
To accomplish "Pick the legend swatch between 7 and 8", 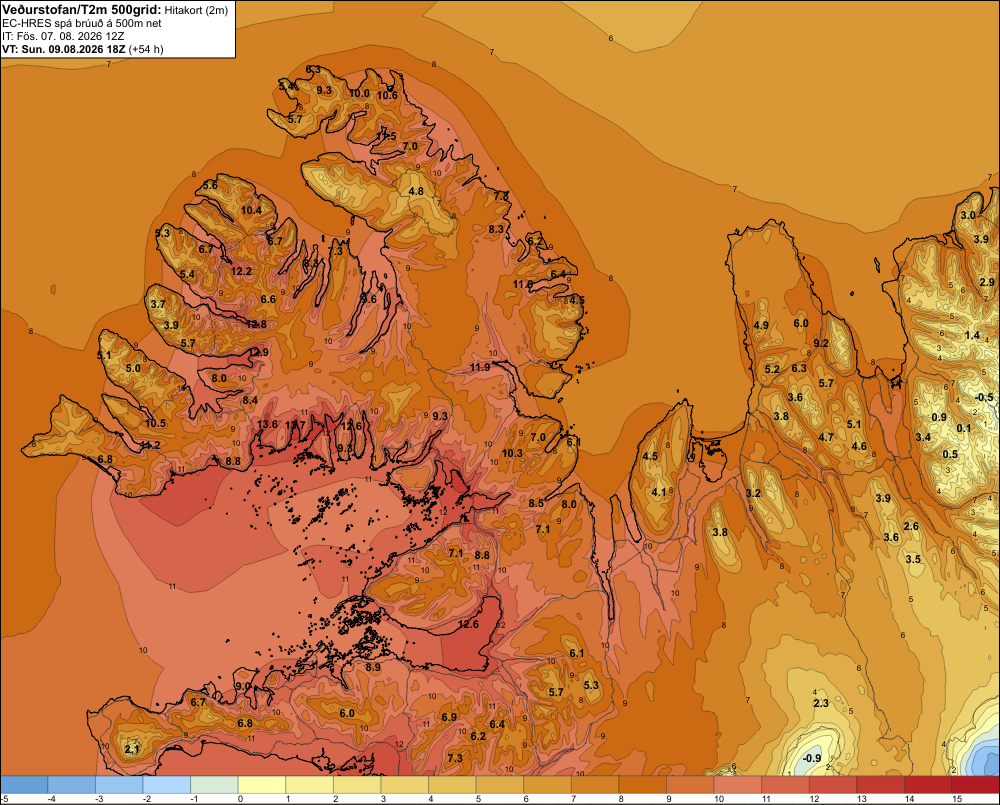I will pyautogui.click(x=595, y=785).
